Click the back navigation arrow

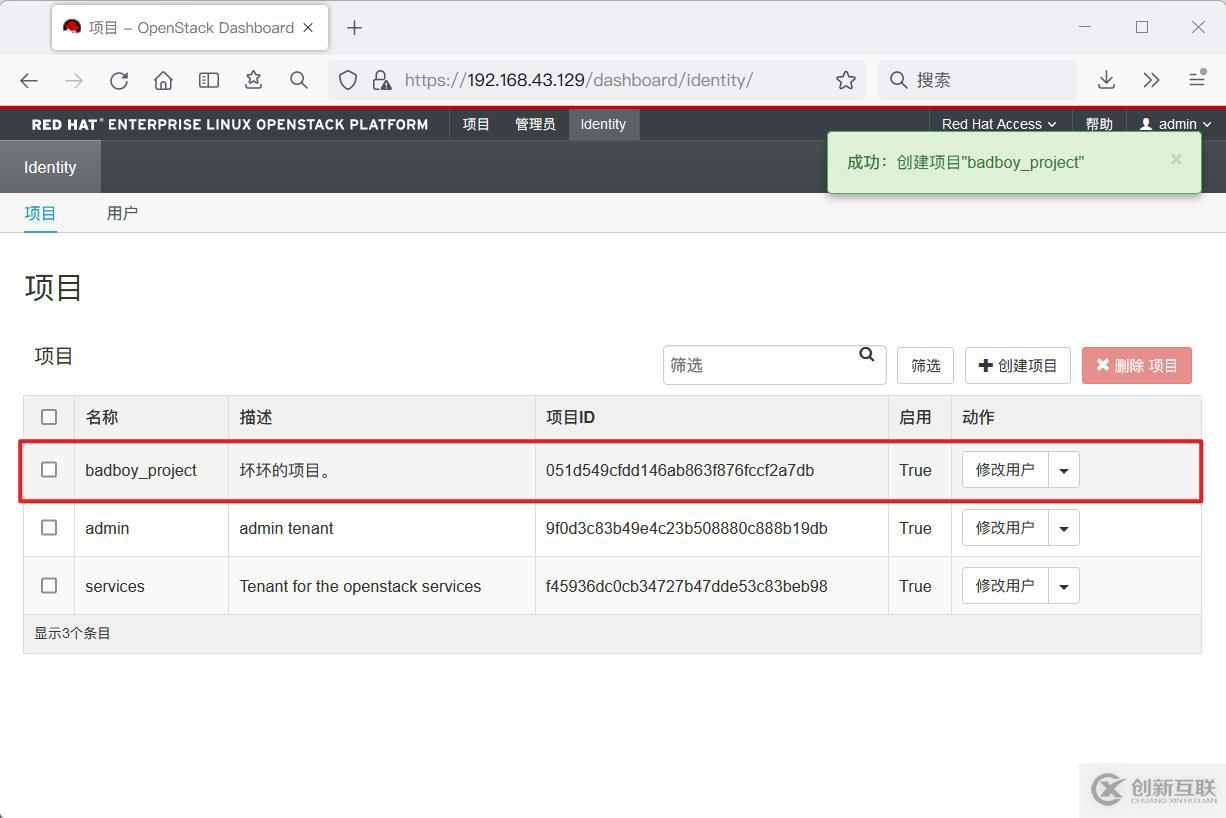[29, 80]
